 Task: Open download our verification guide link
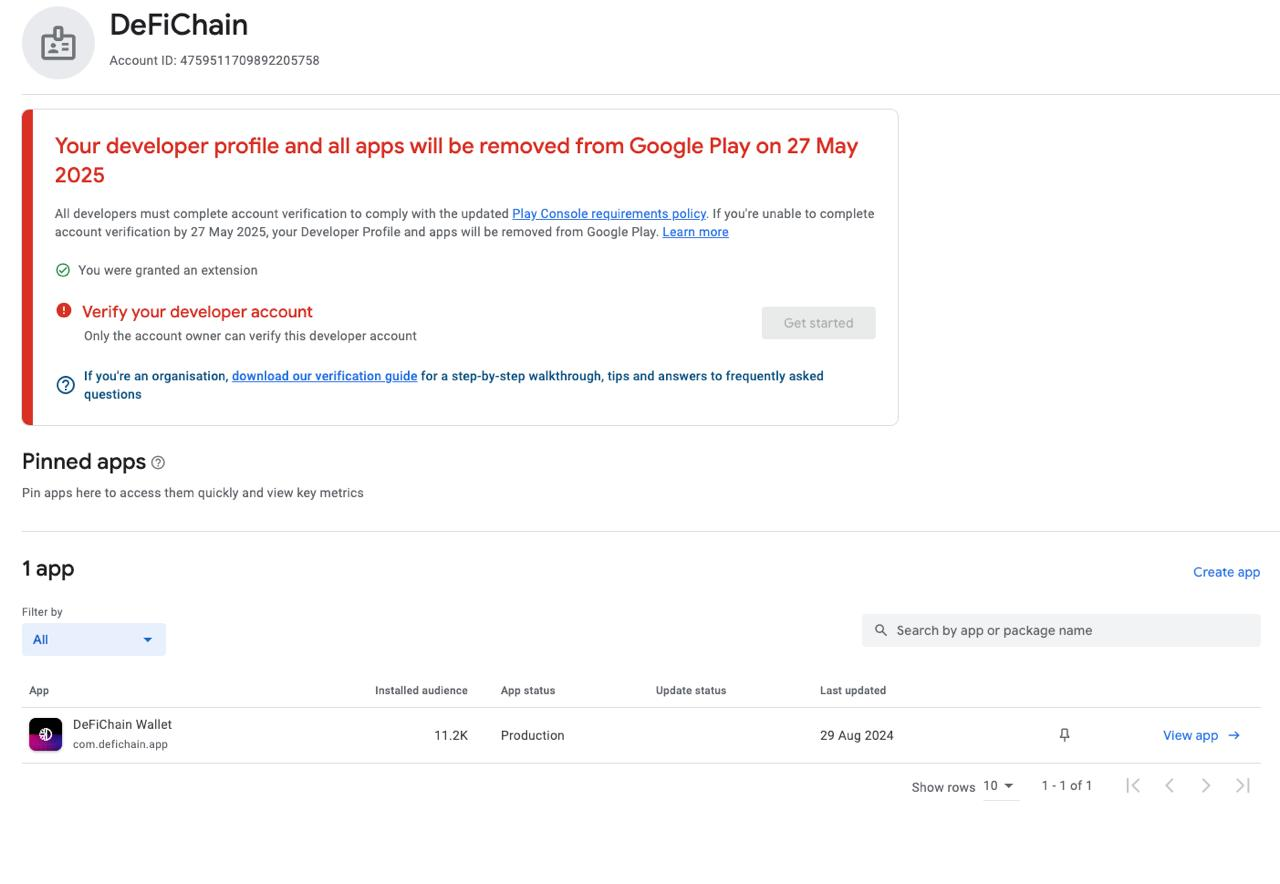[x=324, y=376]
